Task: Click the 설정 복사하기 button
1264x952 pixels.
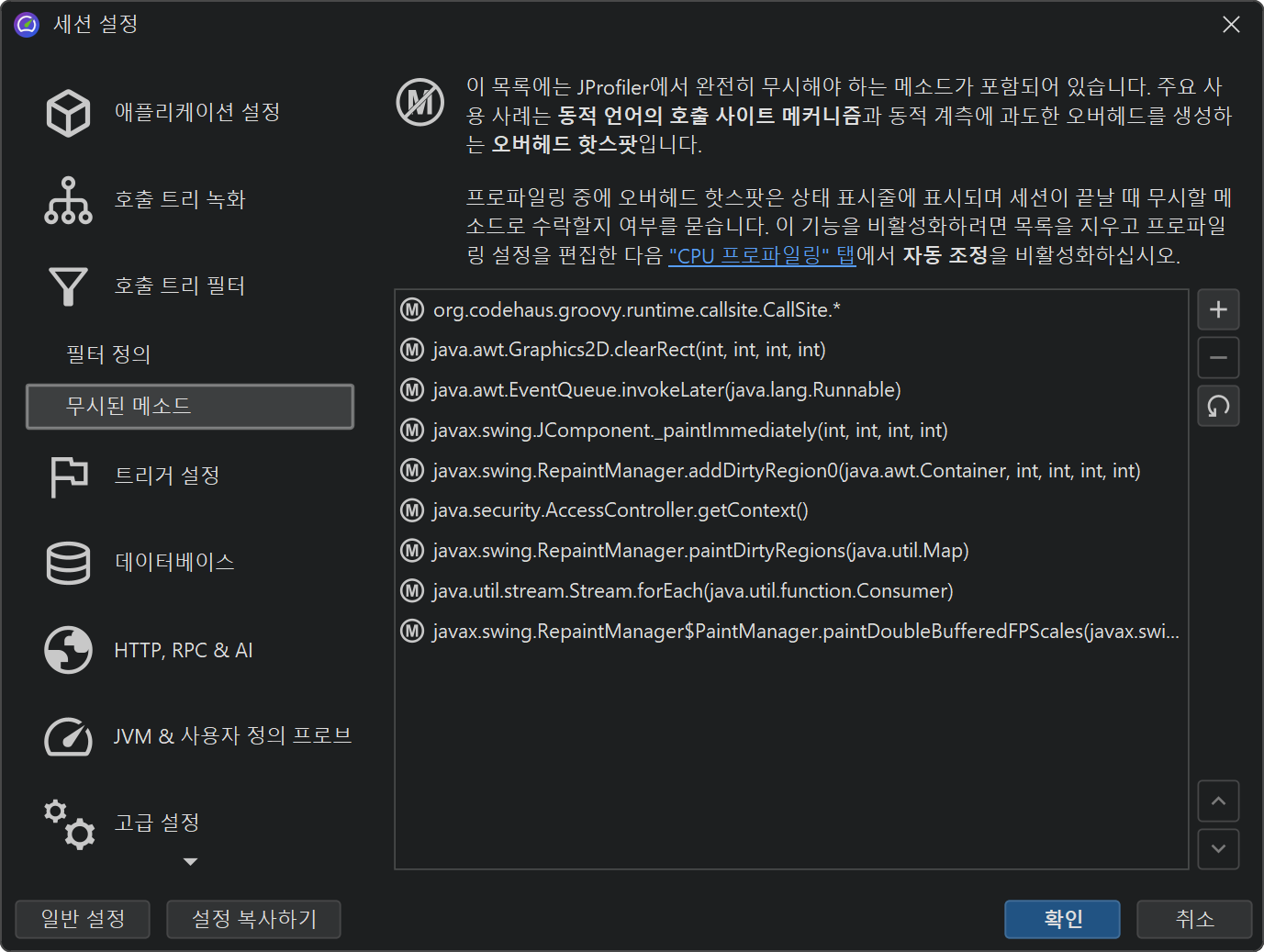Action: click(x=253, y=919)
